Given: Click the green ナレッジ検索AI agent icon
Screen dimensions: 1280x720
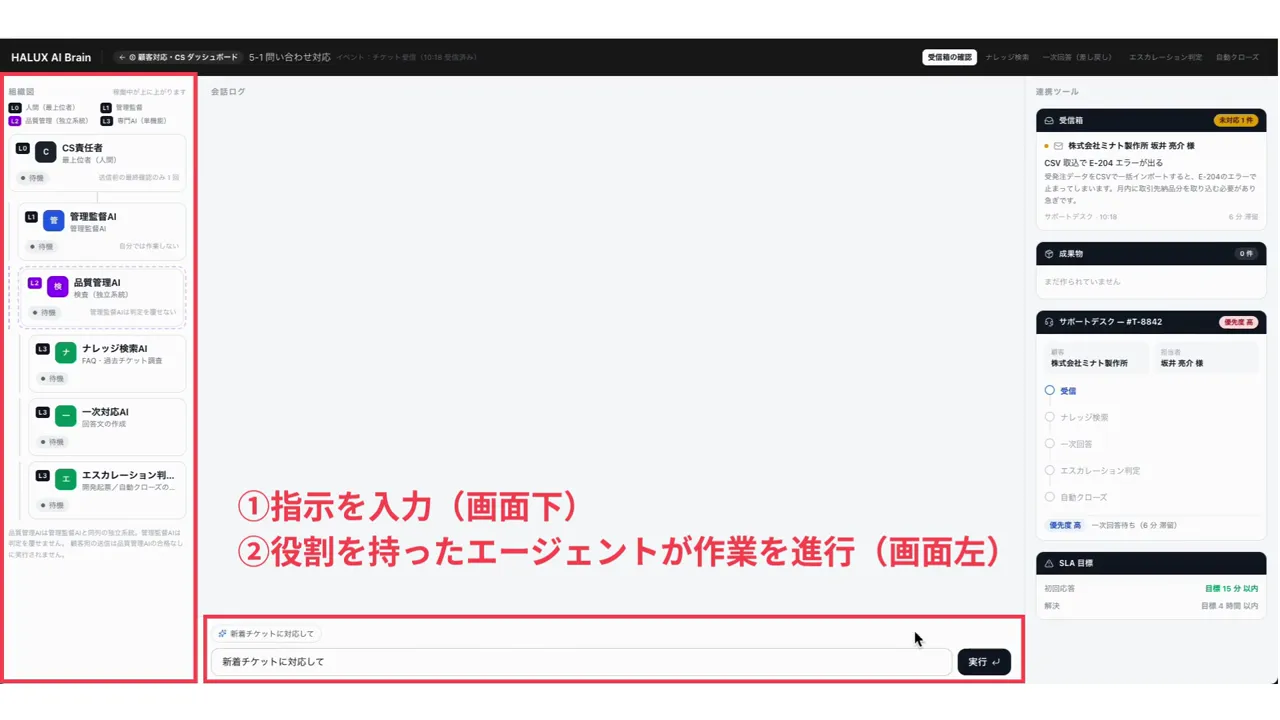Looking at the screenshot, I should [66, 353].
